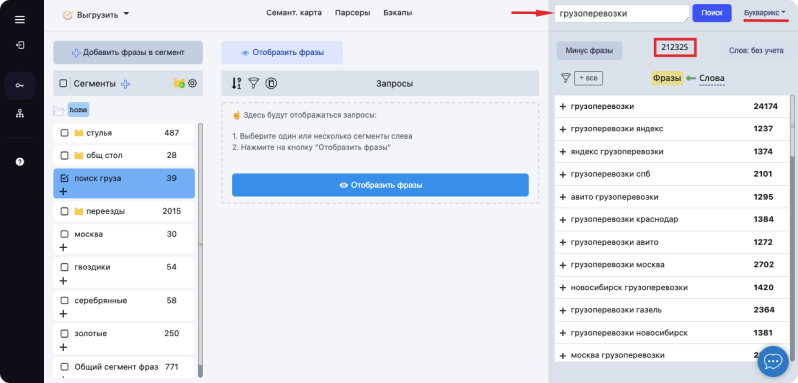Click the segments list scrollbar

click(x=200, y=249)
